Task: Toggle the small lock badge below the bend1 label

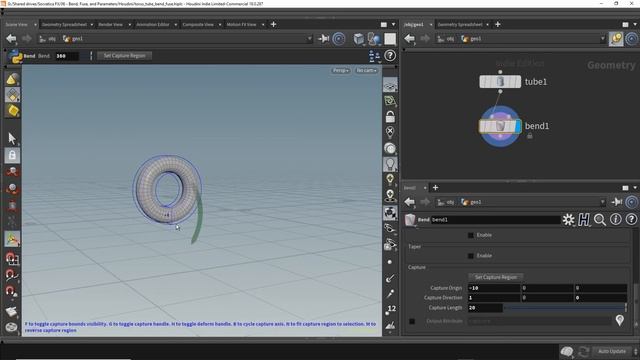Action: pyautogui.click(x=529, y=136)
